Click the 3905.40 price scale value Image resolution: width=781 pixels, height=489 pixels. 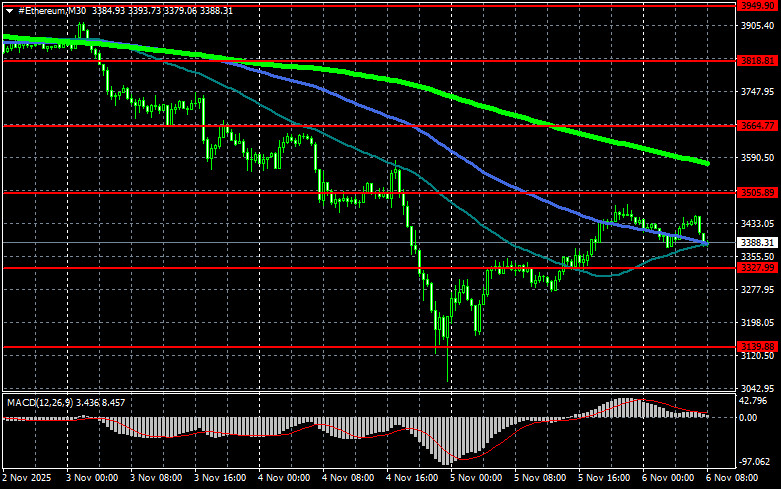[757, 25]
